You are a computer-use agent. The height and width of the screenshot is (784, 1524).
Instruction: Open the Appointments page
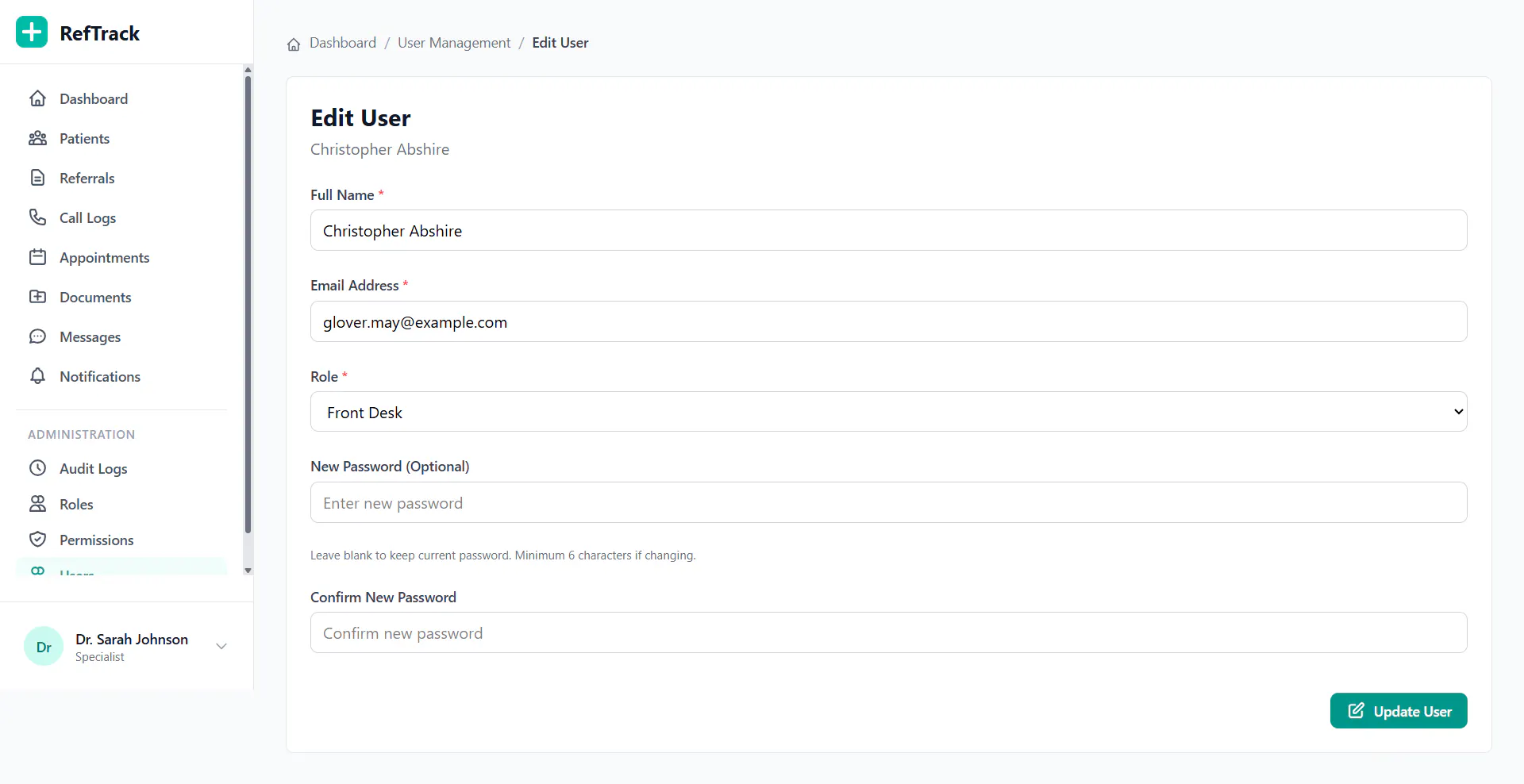coord(121,257)
